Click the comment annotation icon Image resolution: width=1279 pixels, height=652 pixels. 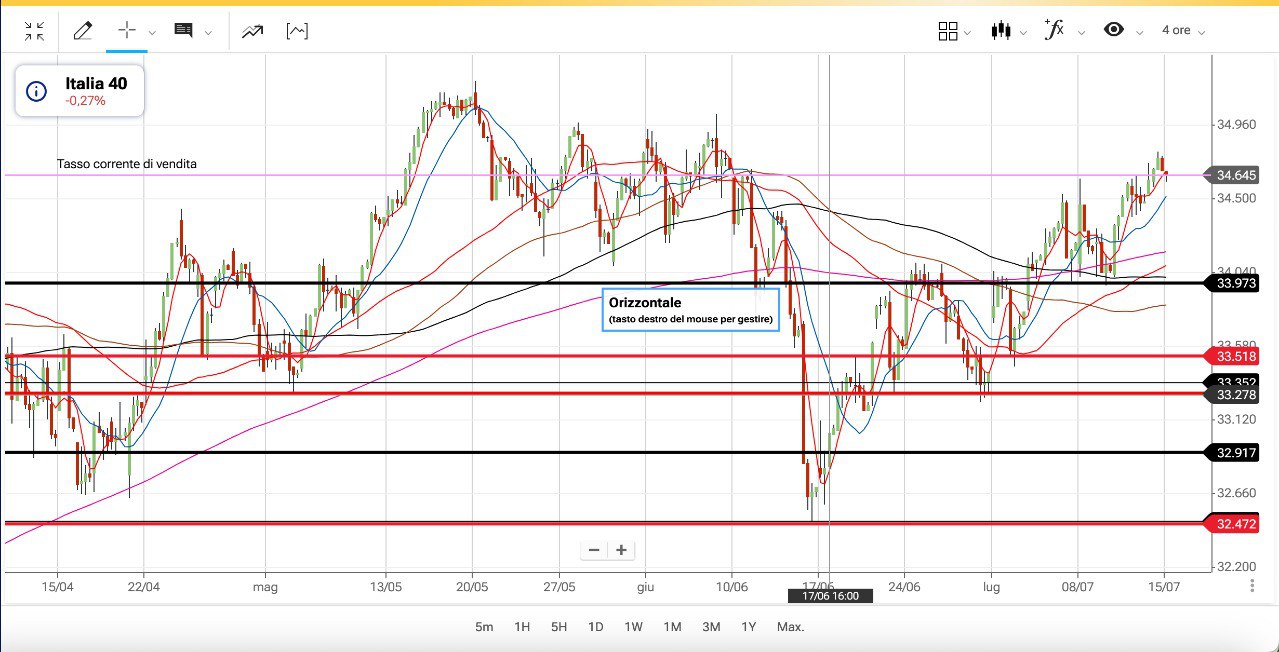pos(183,31)
